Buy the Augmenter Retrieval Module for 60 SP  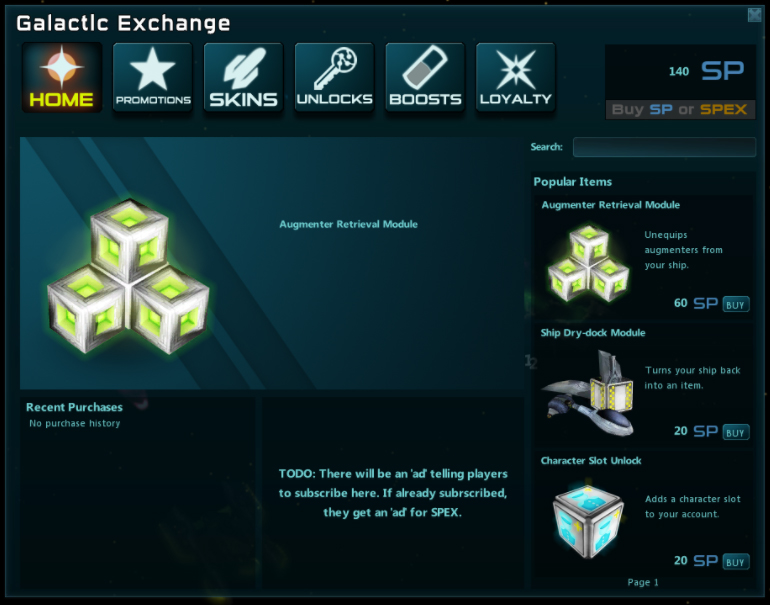tap(736, 304)
